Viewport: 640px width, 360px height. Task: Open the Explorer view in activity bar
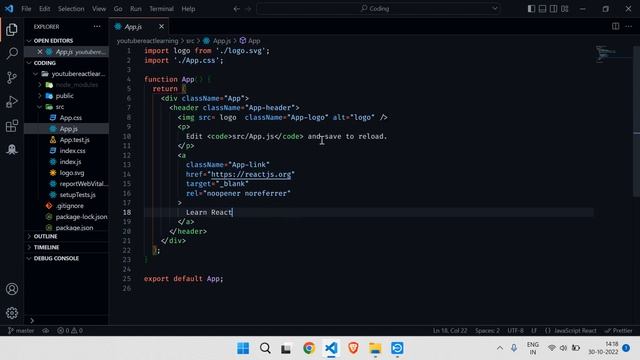click(x=12, y=29)
